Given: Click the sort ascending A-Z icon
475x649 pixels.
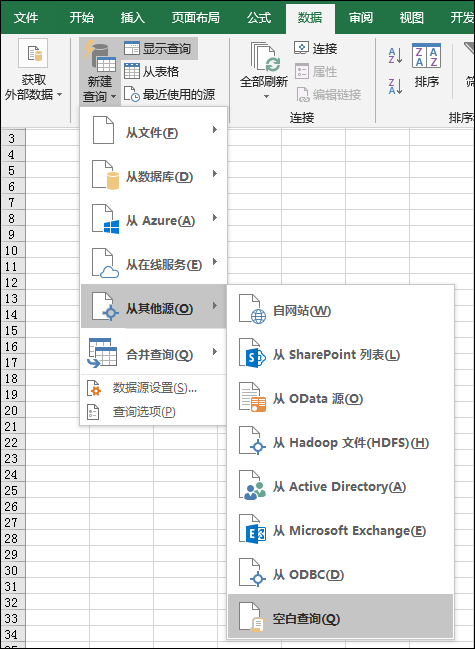Looking at the screenshot, I should (395, 55).
